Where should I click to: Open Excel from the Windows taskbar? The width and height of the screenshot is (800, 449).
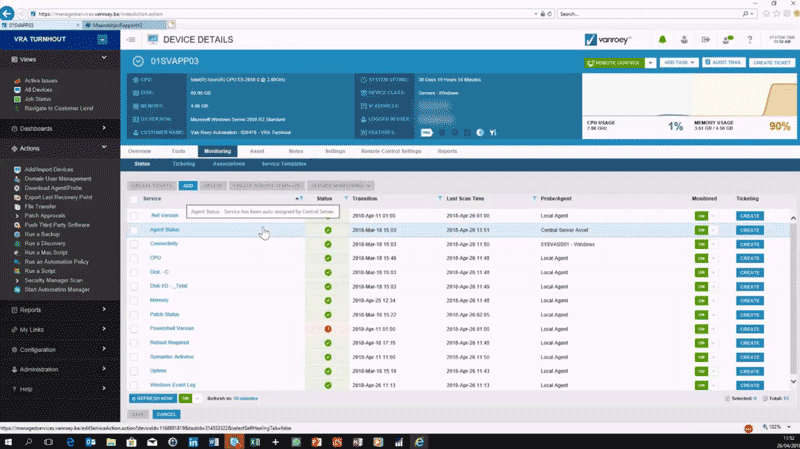[255, 442]
